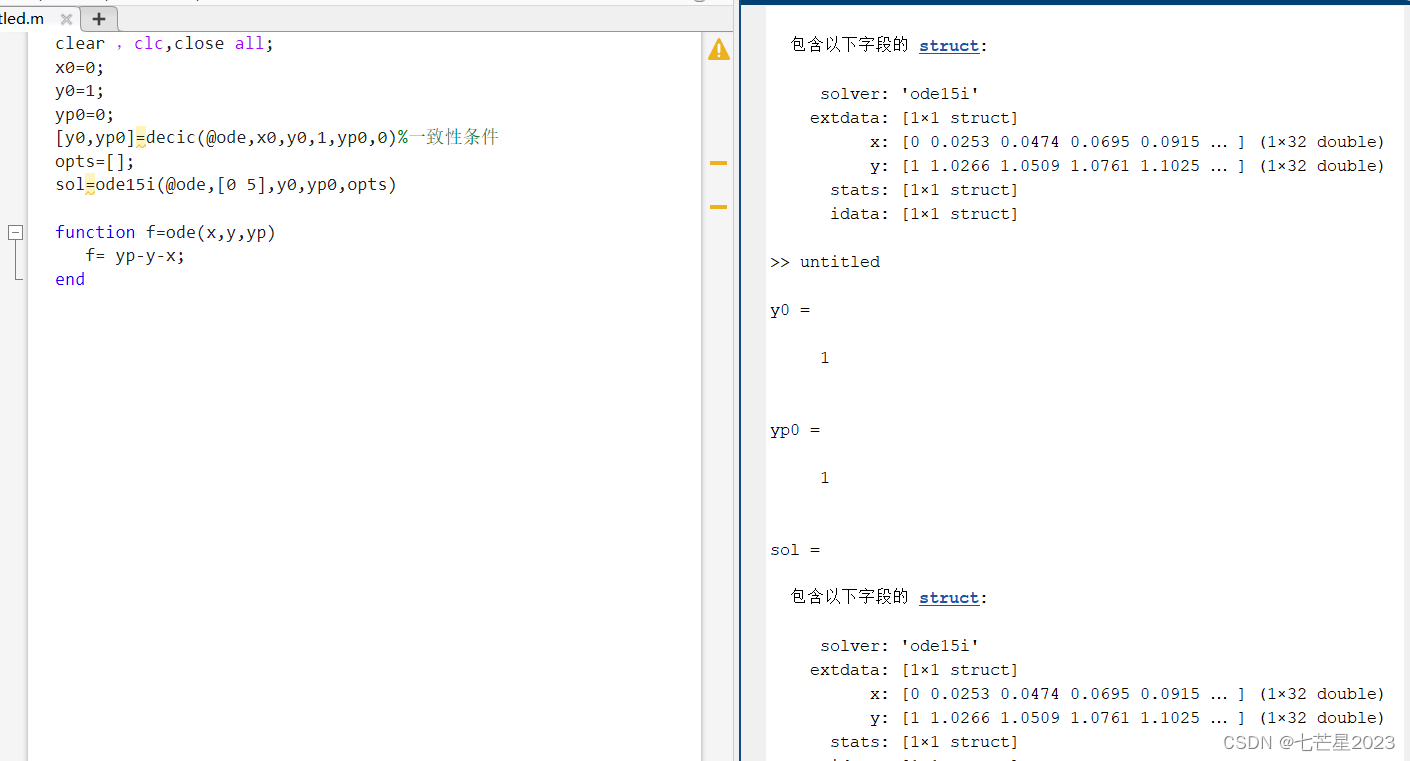Viewport: 1410px width, 761px height.
Task: Click the y0=1 assignment line in editor
Action: (x=77, y=90)
